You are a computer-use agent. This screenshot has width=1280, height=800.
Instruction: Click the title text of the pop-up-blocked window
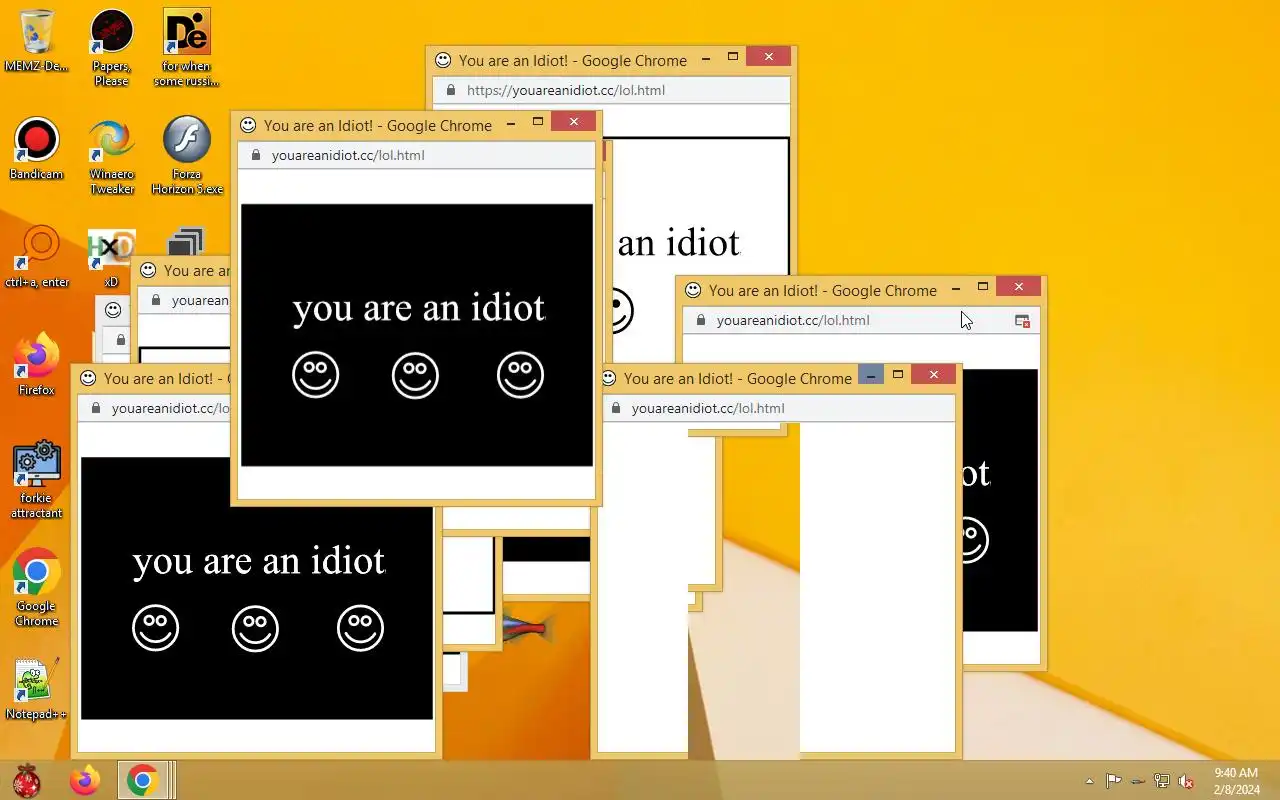823,290
